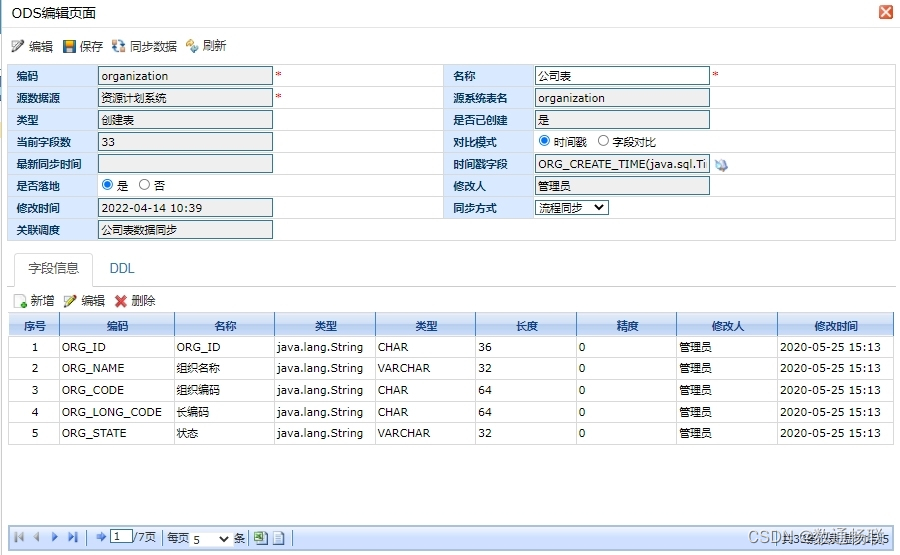
Task: Click the jump-to-page arrow icon
Action: coord(101,537)
